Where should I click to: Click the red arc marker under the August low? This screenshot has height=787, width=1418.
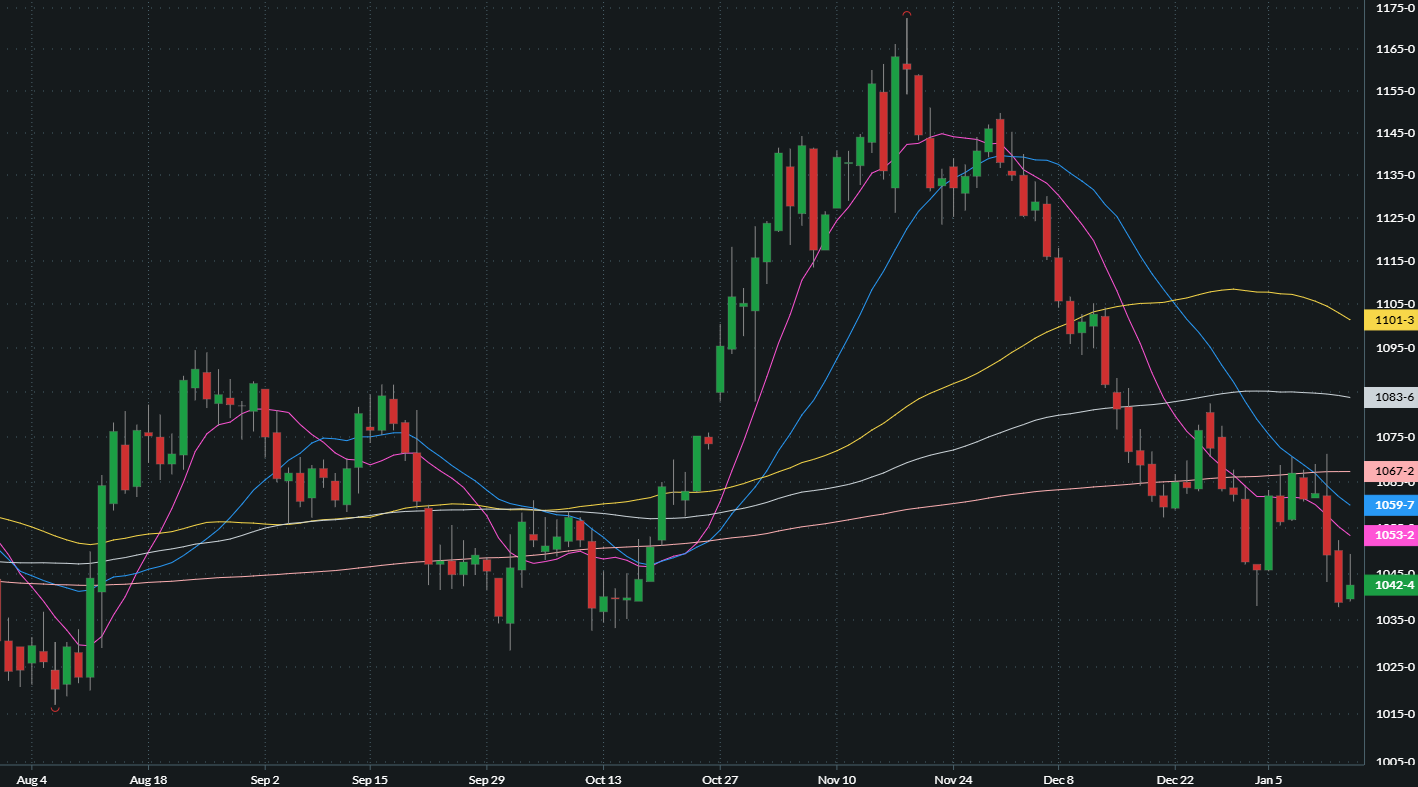[x=55, y=708]
